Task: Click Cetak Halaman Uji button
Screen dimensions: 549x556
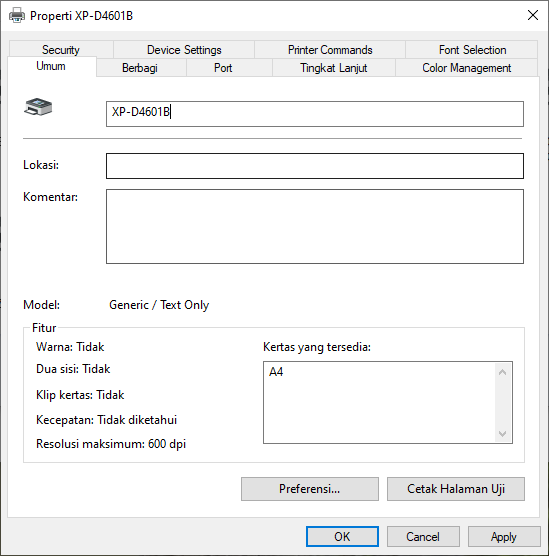Action: [456, 489]
